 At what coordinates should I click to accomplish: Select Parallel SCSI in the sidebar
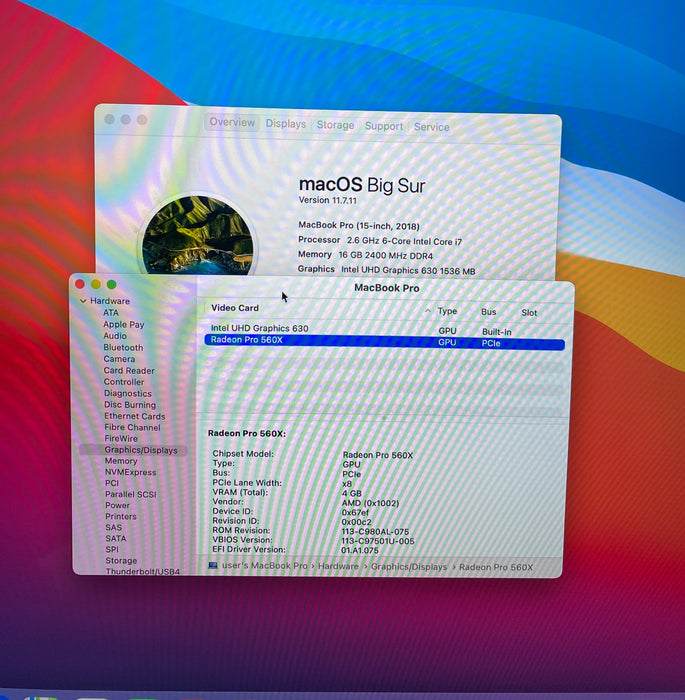point(131,494)
